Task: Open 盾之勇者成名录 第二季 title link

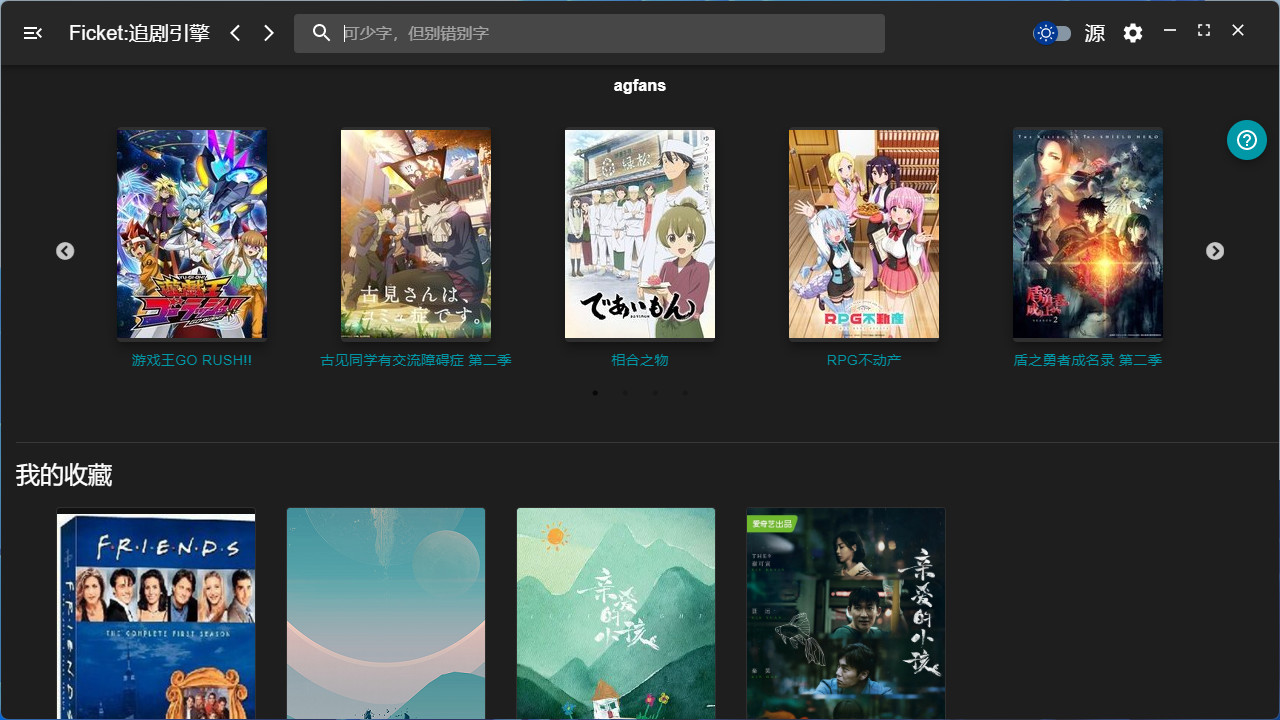Action: click(x=1087, y=360)
